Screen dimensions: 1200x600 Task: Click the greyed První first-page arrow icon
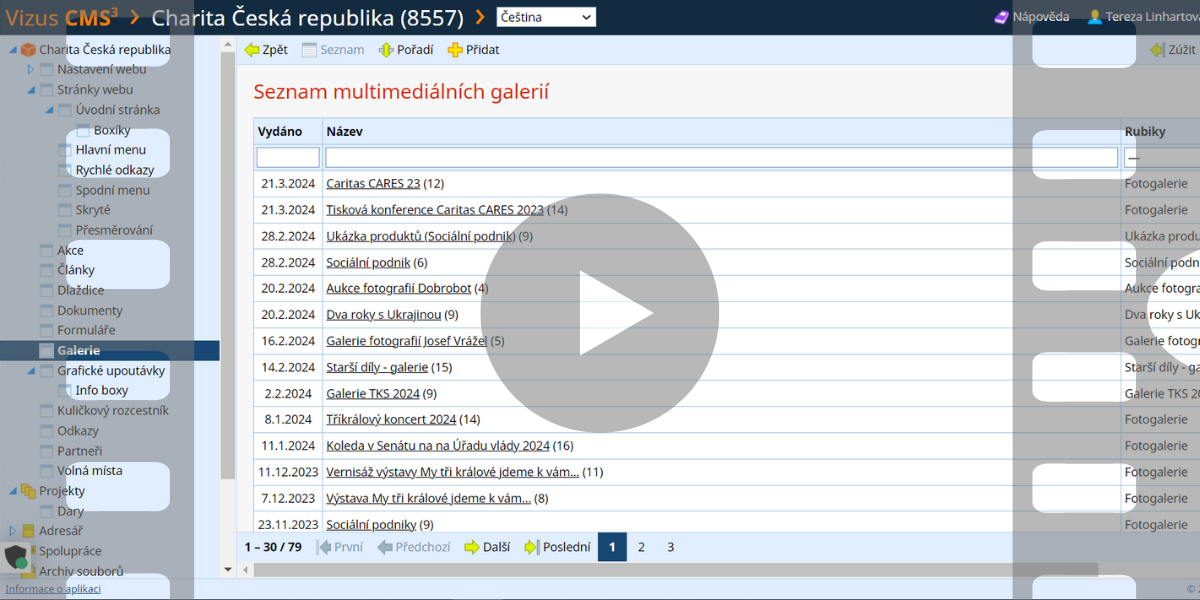tap(323, 547)
